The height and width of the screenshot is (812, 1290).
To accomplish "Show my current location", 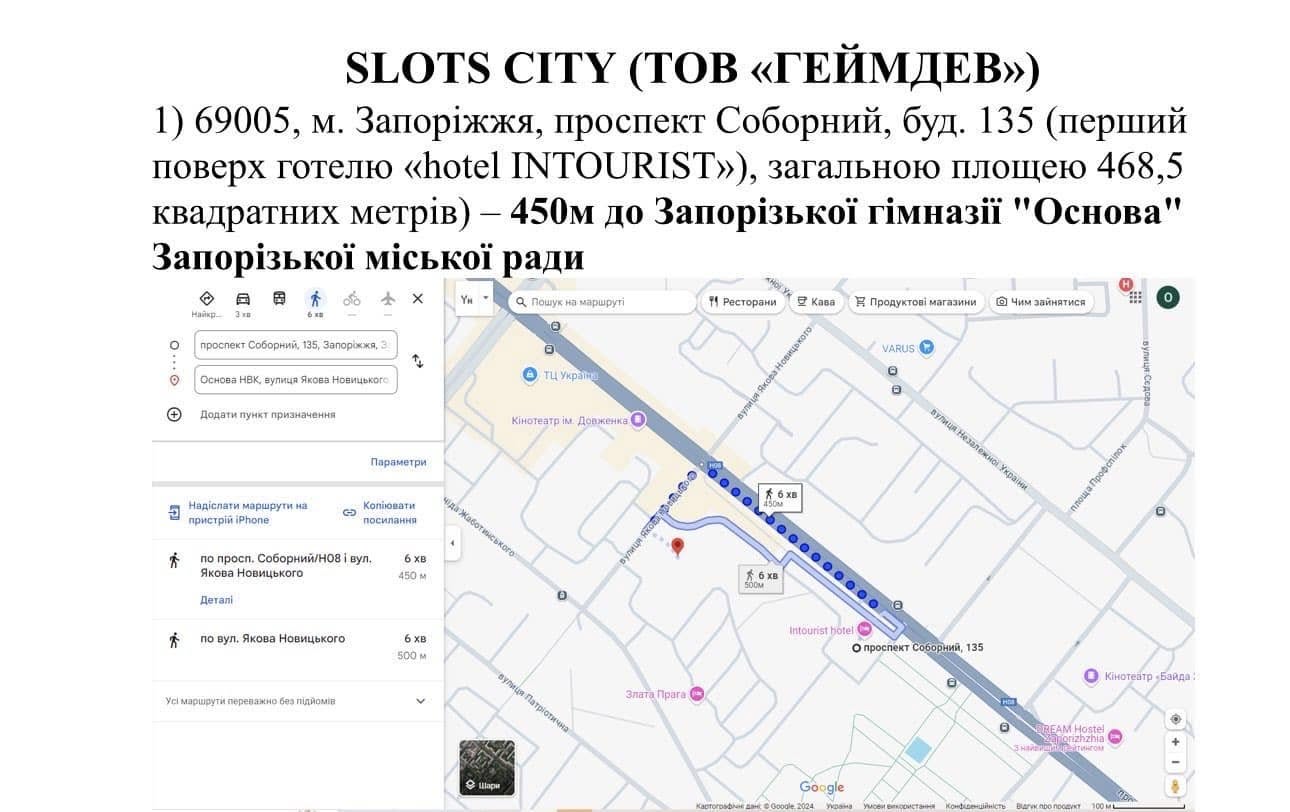I will (x=1176, y=719).
